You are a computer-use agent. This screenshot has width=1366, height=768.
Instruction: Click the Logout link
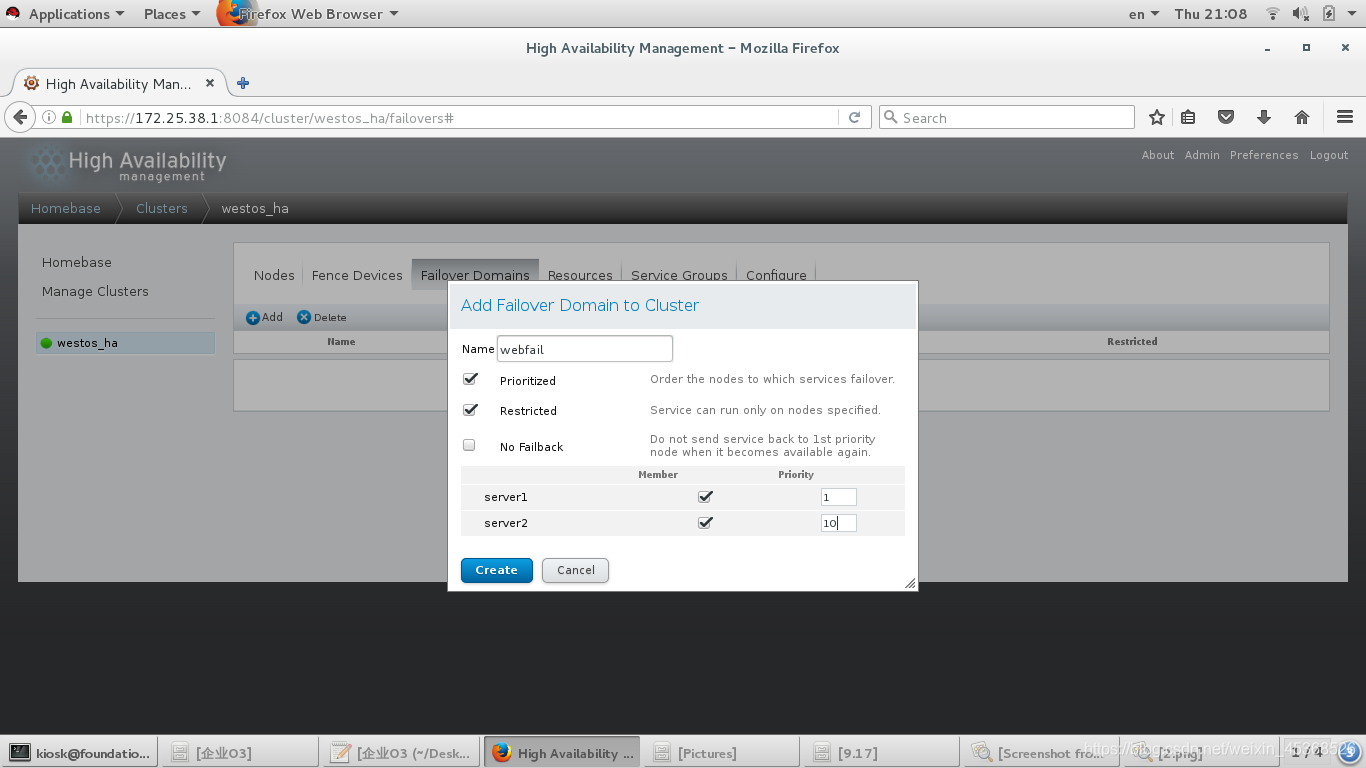1329,155
